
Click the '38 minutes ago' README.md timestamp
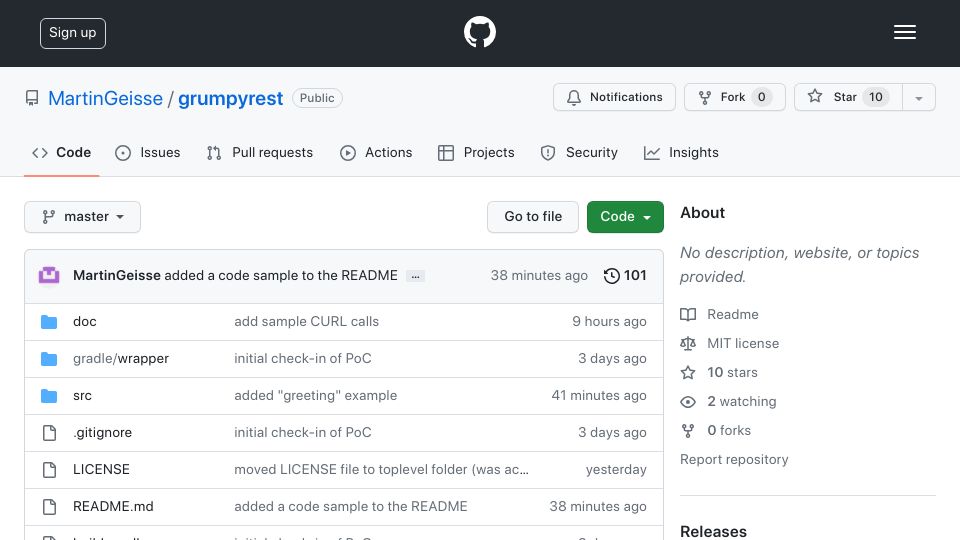point(598,506)
